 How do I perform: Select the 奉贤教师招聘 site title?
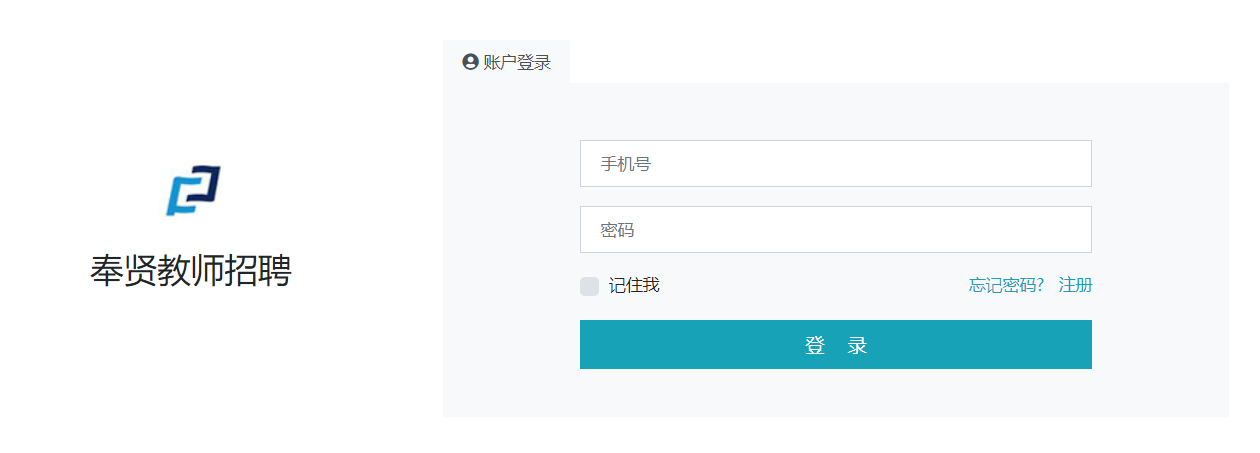(x=191, y=271)
